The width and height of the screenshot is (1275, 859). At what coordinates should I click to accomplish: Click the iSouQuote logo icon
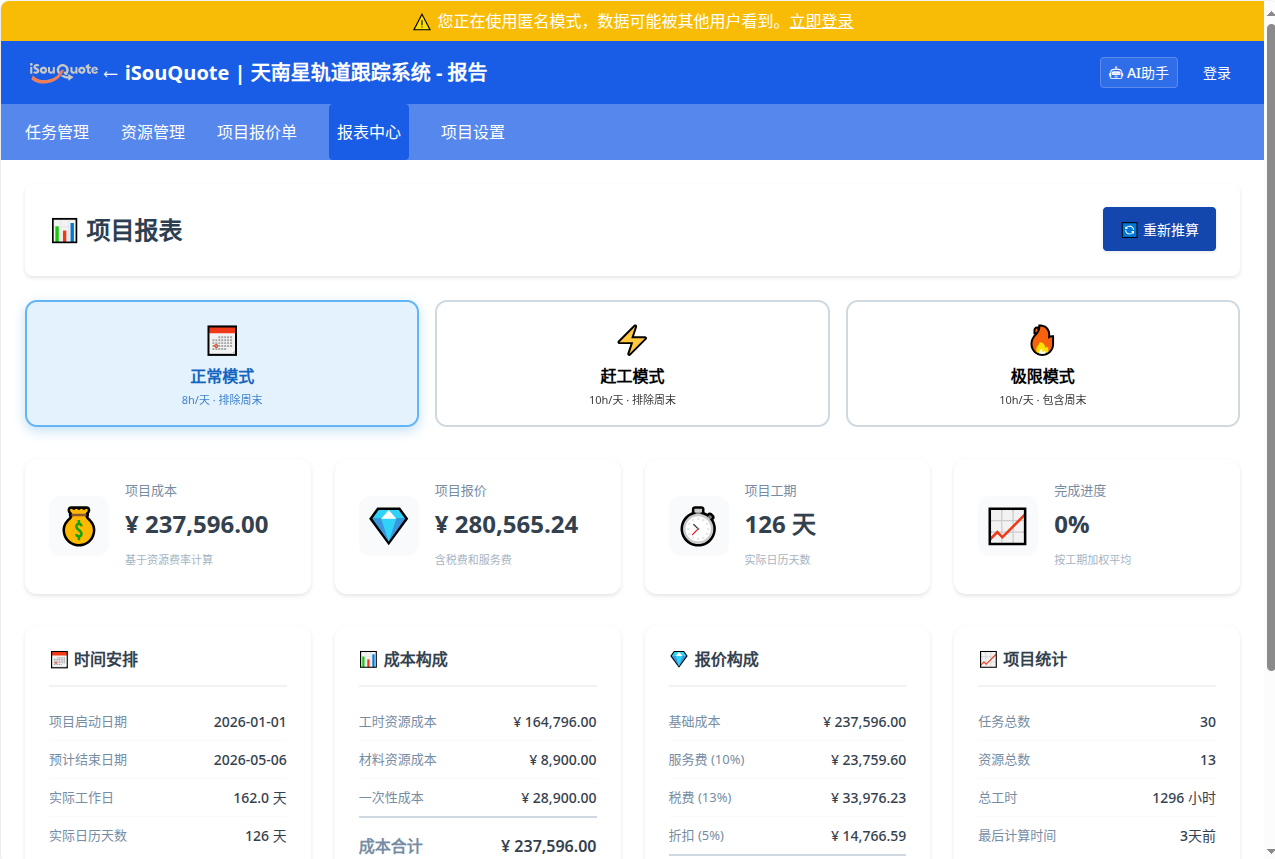coord(63,72)
